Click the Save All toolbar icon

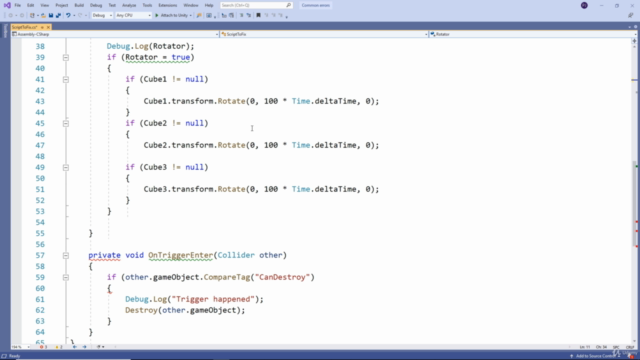click(58, 16)
